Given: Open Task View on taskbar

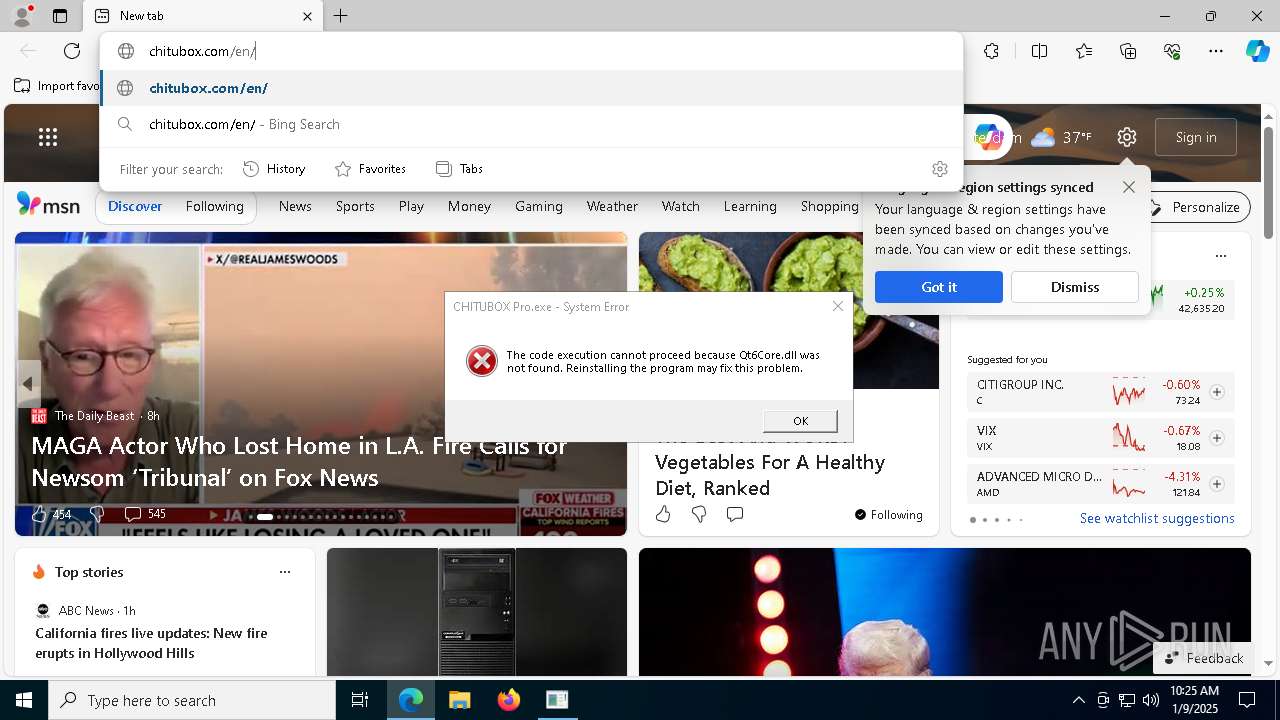Looking at the screenshot, I should (360, 700).
